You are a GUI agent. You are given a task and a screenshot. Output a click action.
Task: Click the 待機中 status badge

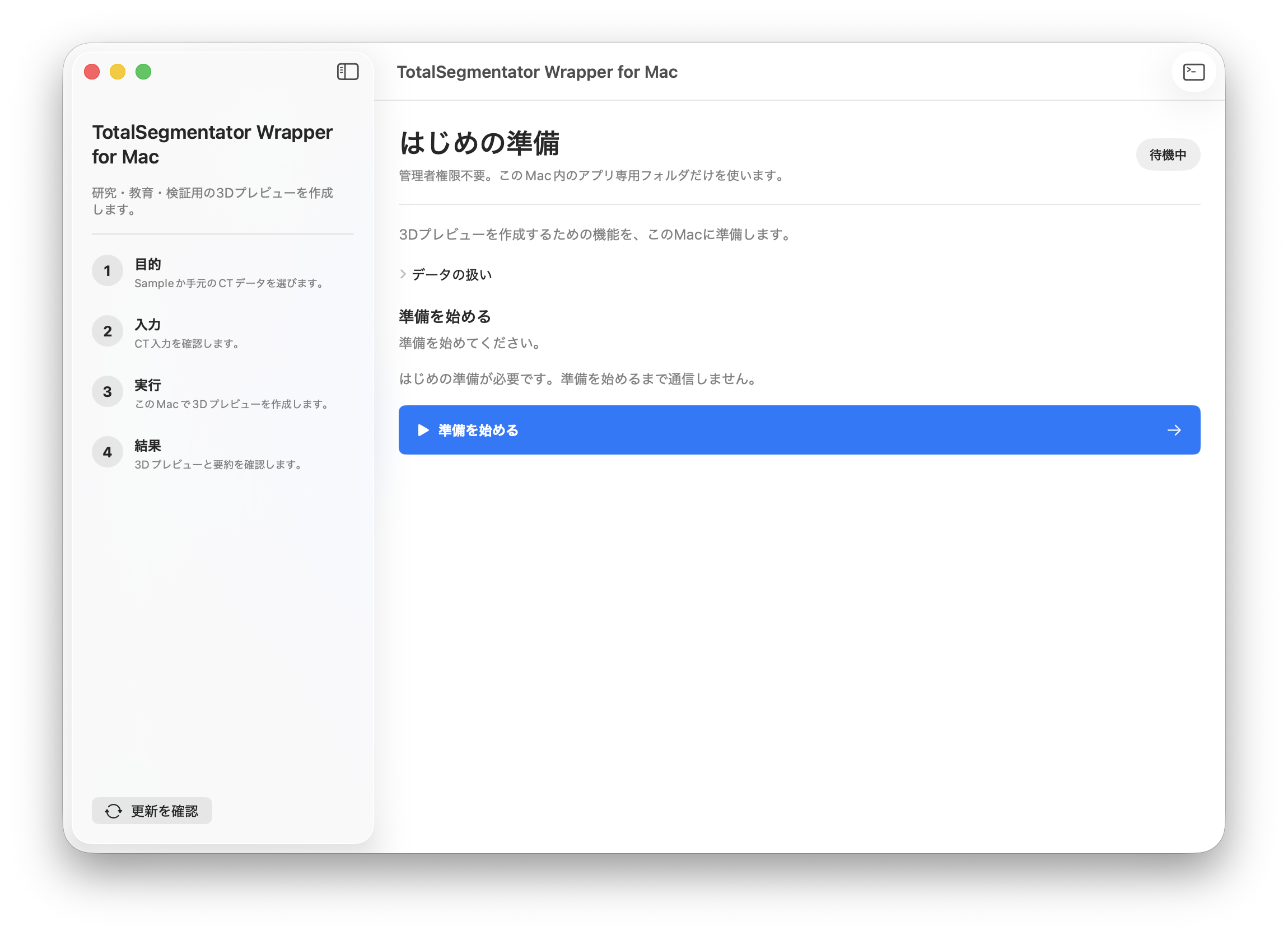(1168, 155)
